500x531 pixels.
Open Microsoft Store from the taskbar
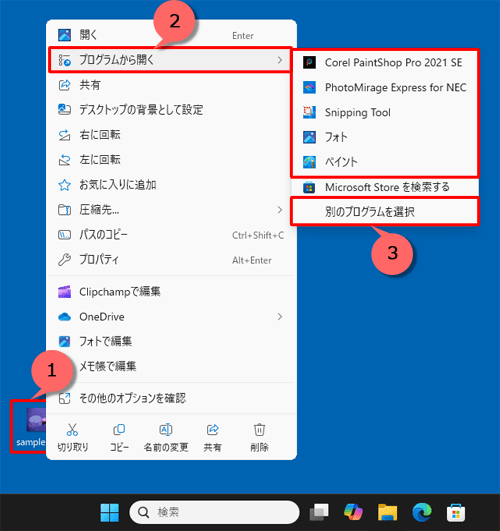coord(456,513)
